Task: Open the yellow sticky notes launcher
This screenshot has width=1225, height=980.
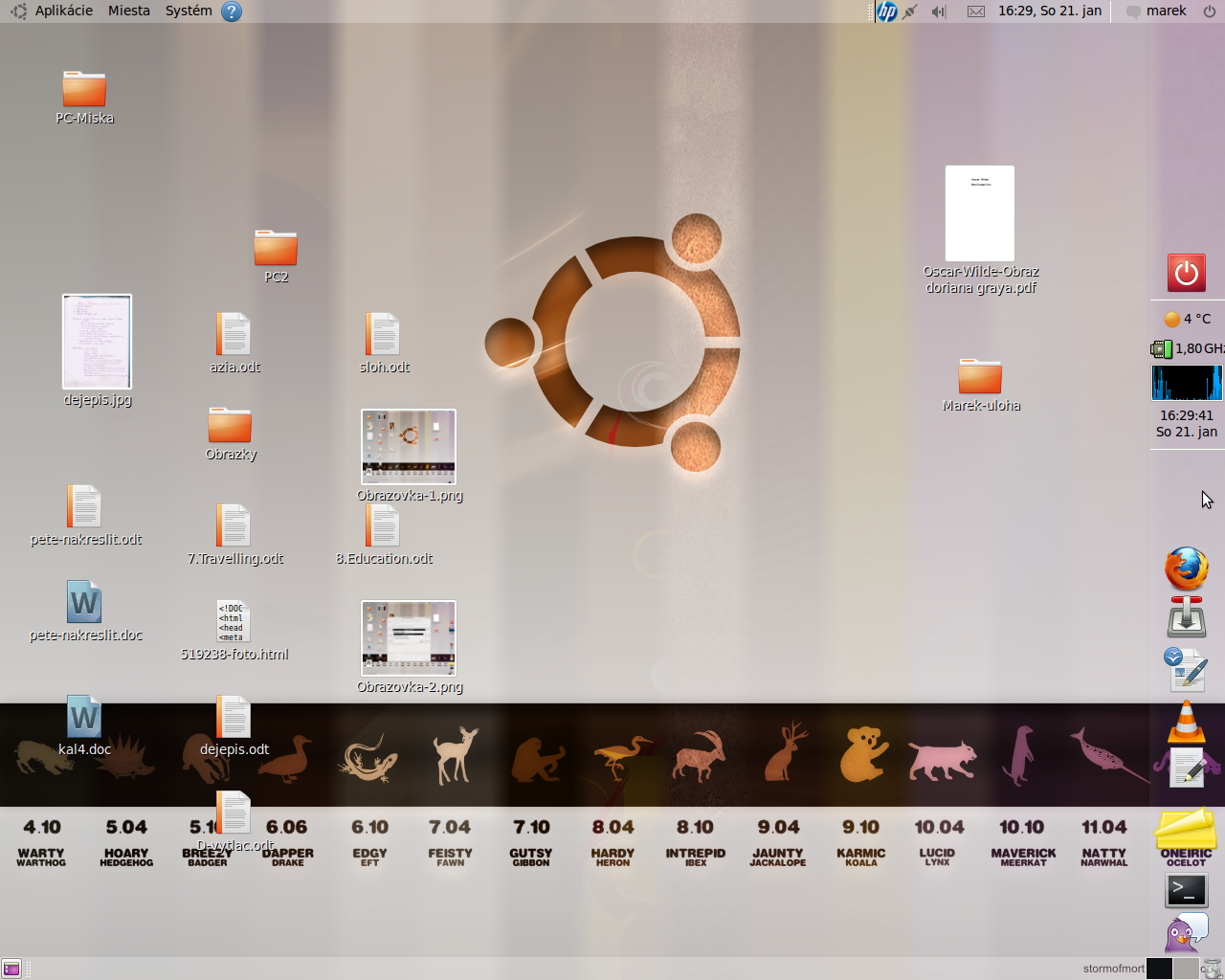Action: 1187,829
